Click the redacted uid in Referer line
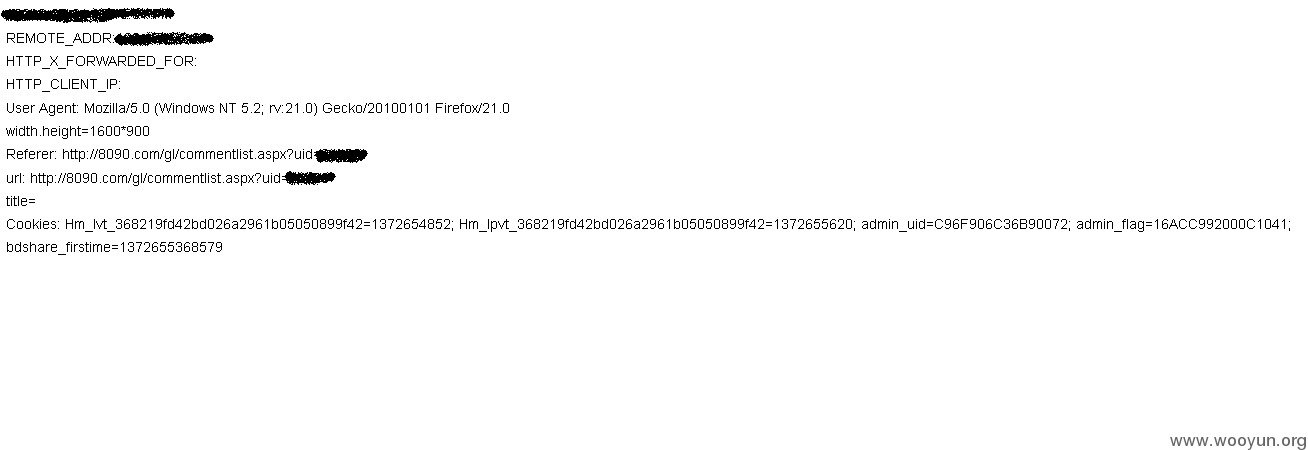The width and height of the screenshot is (1308, 450). click(x=341, y=154)
